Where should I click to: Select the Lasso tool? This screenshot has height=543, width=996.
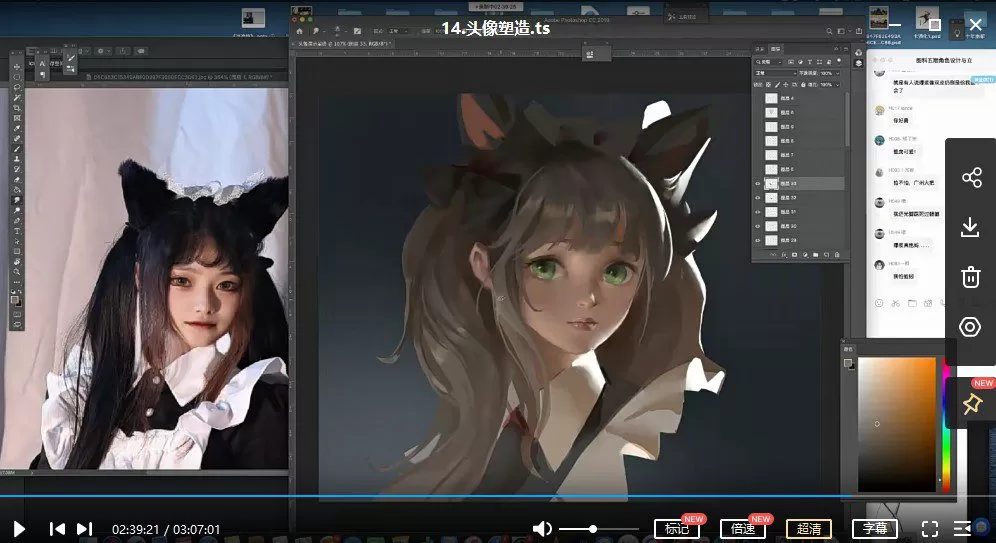pos(17,88)
